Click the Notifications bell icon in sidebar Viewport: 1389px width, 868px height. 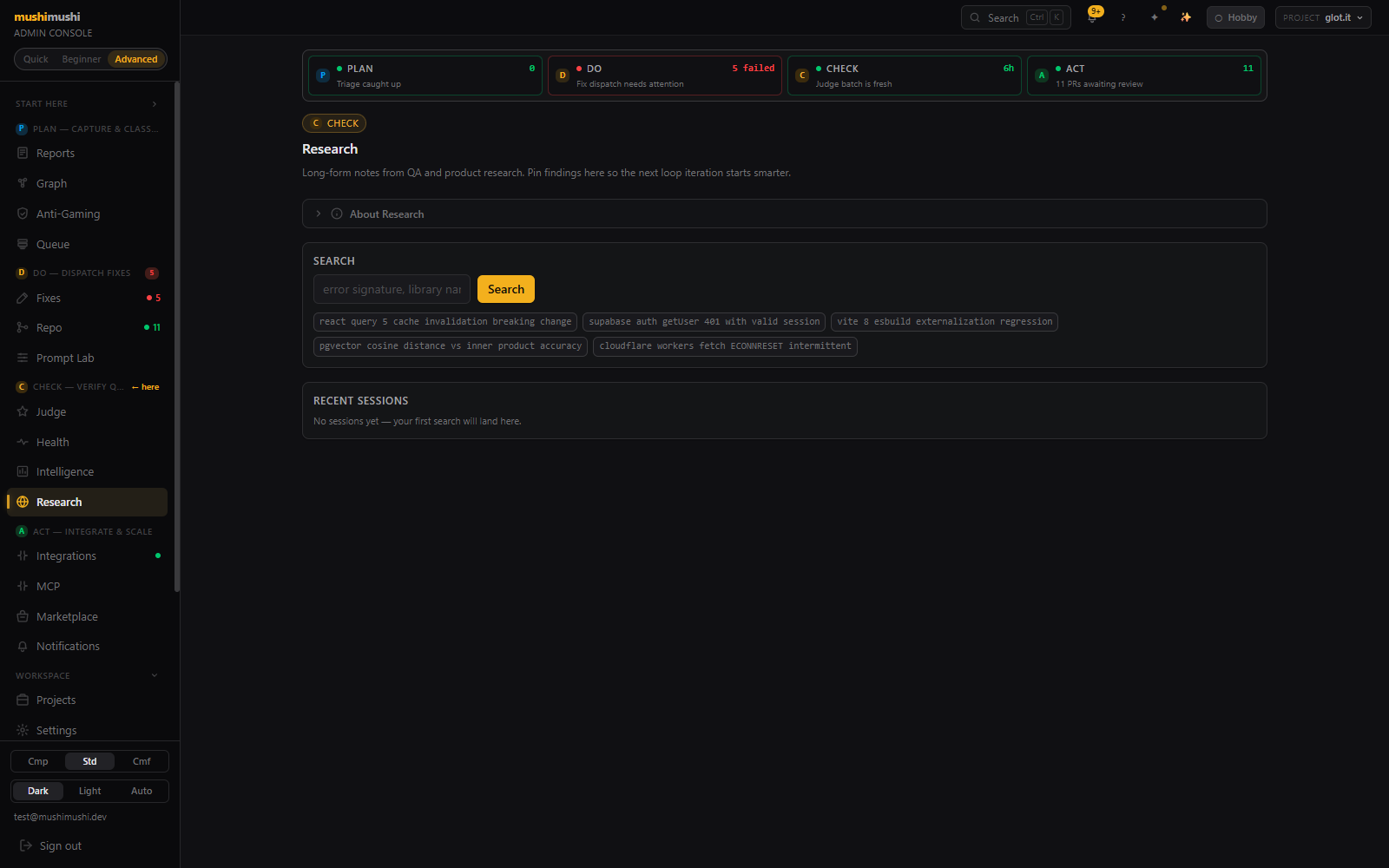(23, 646)
